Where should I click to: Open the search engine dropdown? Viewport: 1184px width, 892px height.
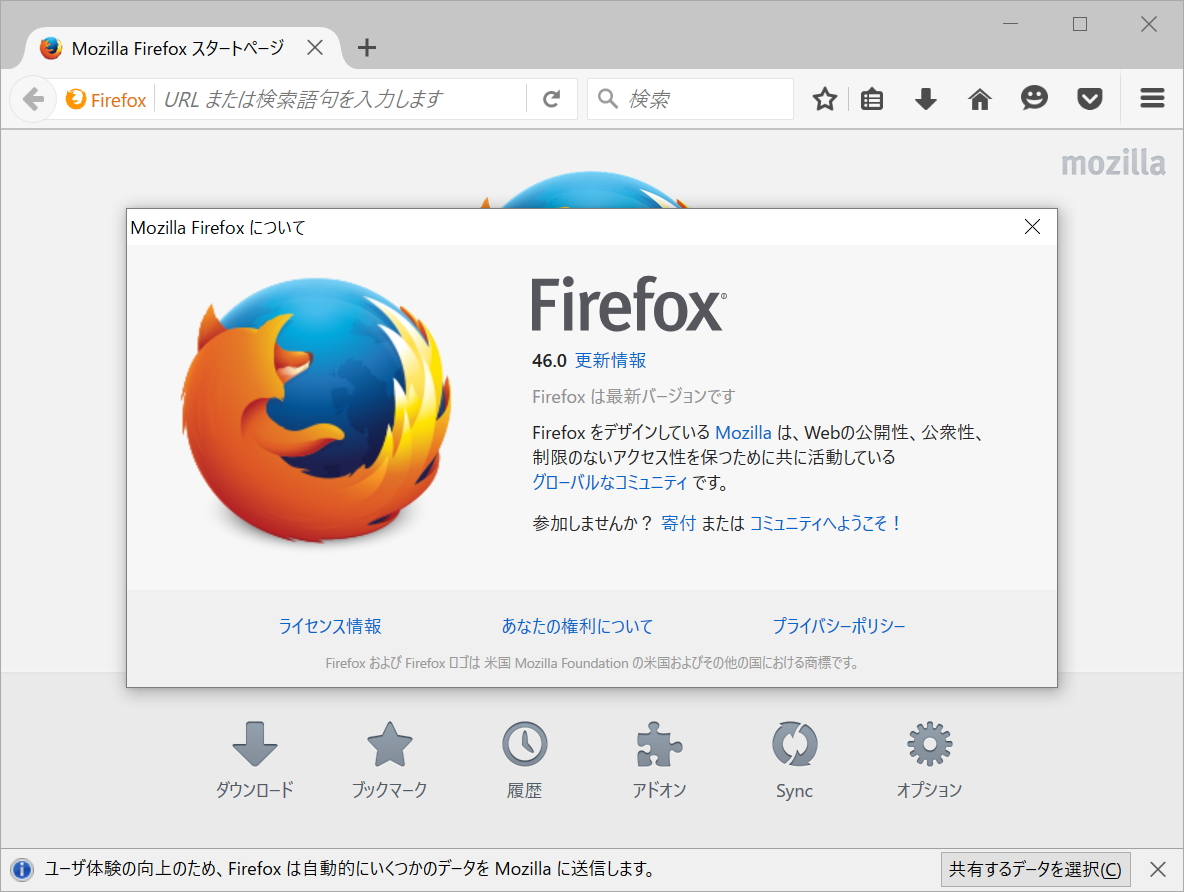coord(607,99)
